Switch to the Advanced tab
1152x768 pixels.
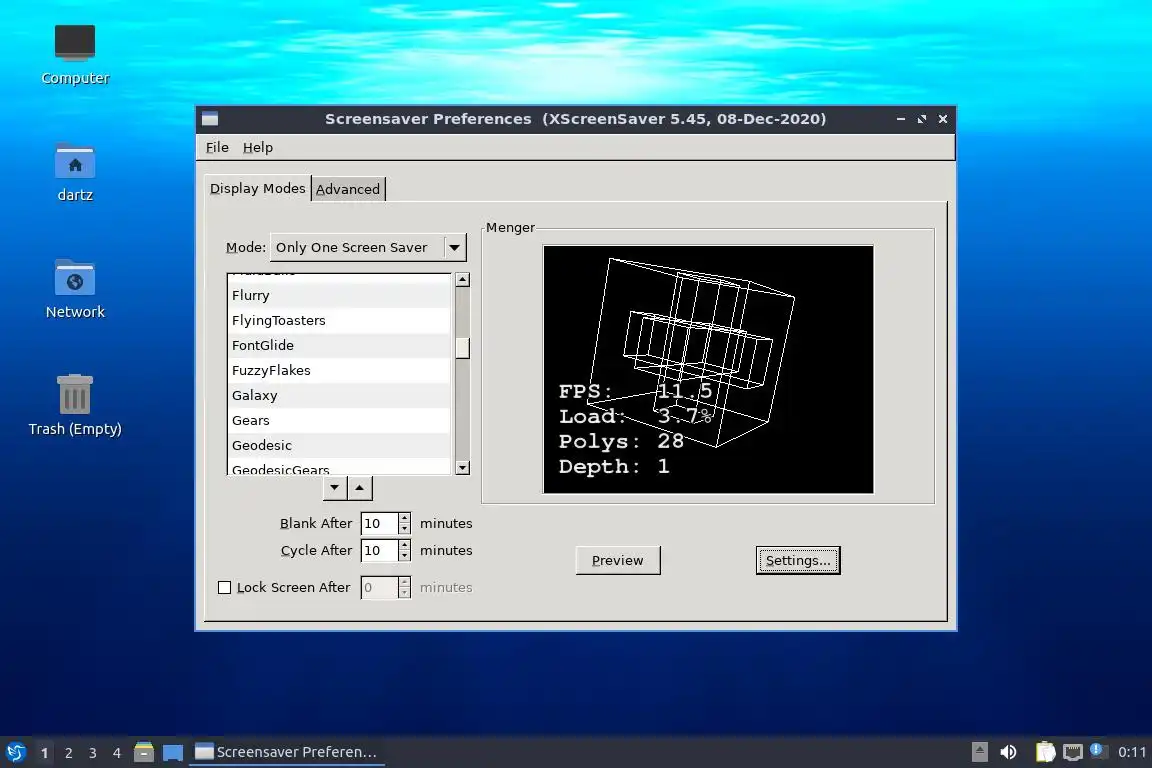point(348,189)
